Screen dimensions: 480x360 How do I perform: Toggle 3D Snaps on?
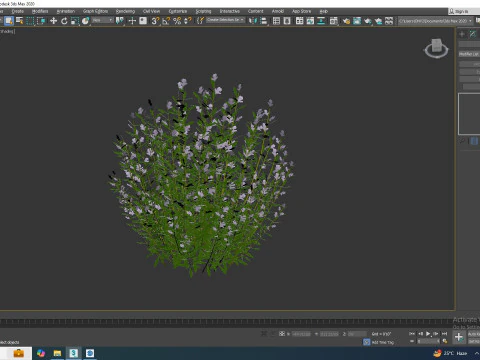(x=155, y=21)
